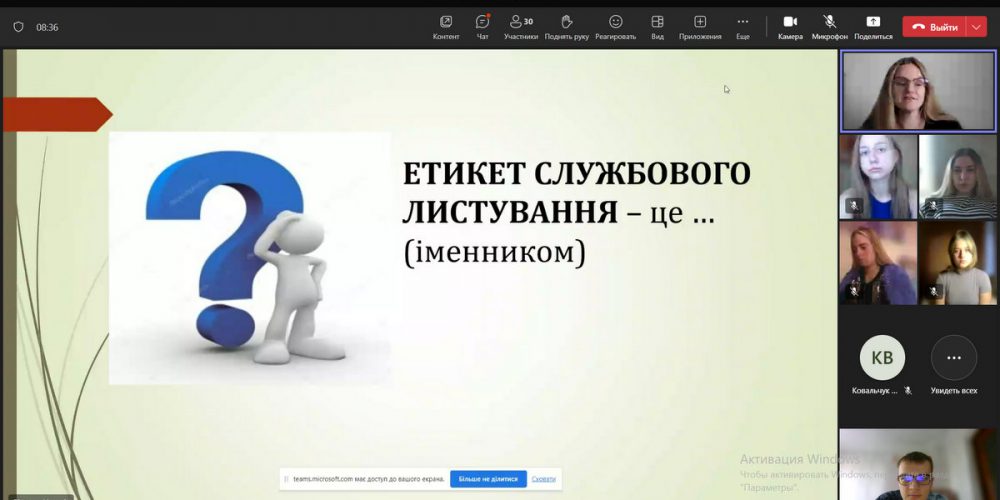
Task: Show the Участники list
Action: 520,27
